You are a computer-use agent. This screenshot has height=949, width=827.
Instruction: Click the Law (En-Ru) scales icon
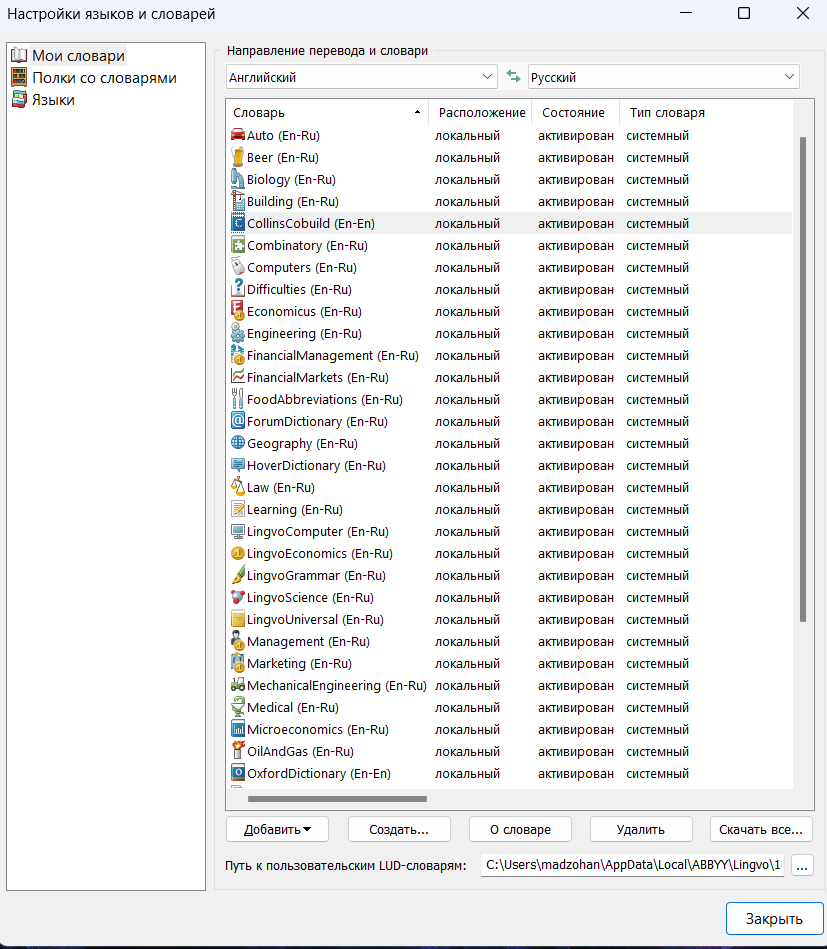point(238,487)
